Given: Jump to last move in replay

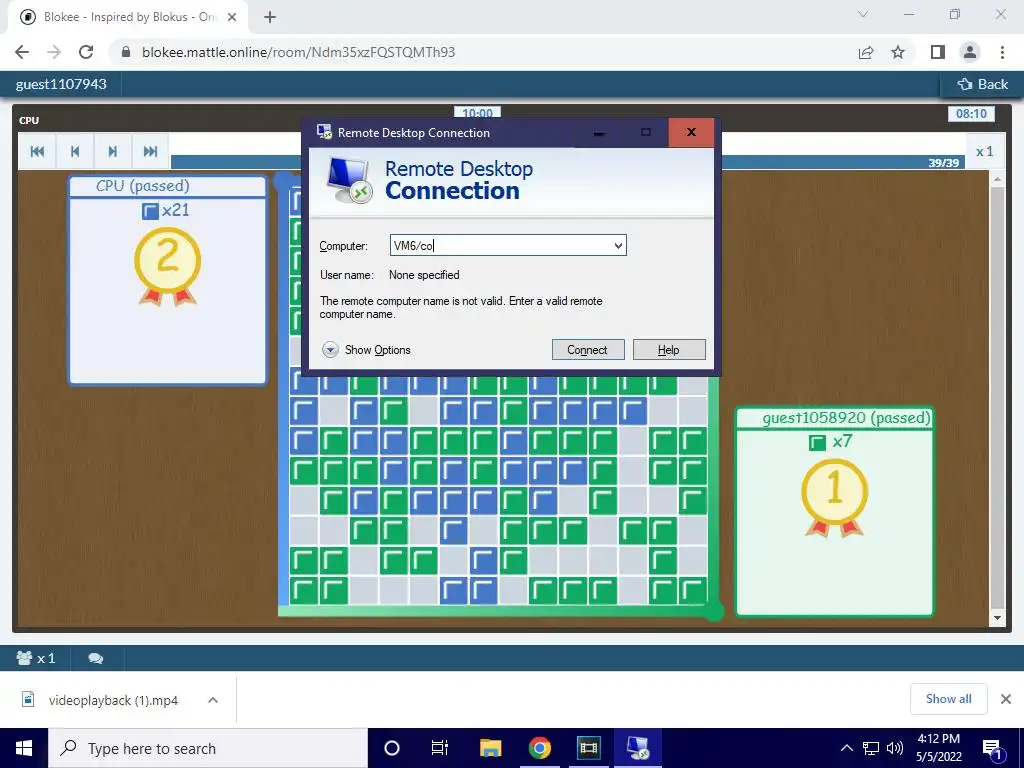Looking at the screenshot, I should point(150,152).
